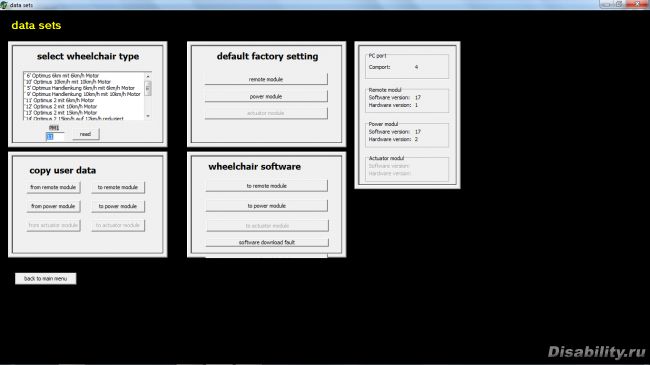The width and height of the screenshot is (650, 365).
Task: Click the list scroll-down arrow
Action: pos(148,116)
